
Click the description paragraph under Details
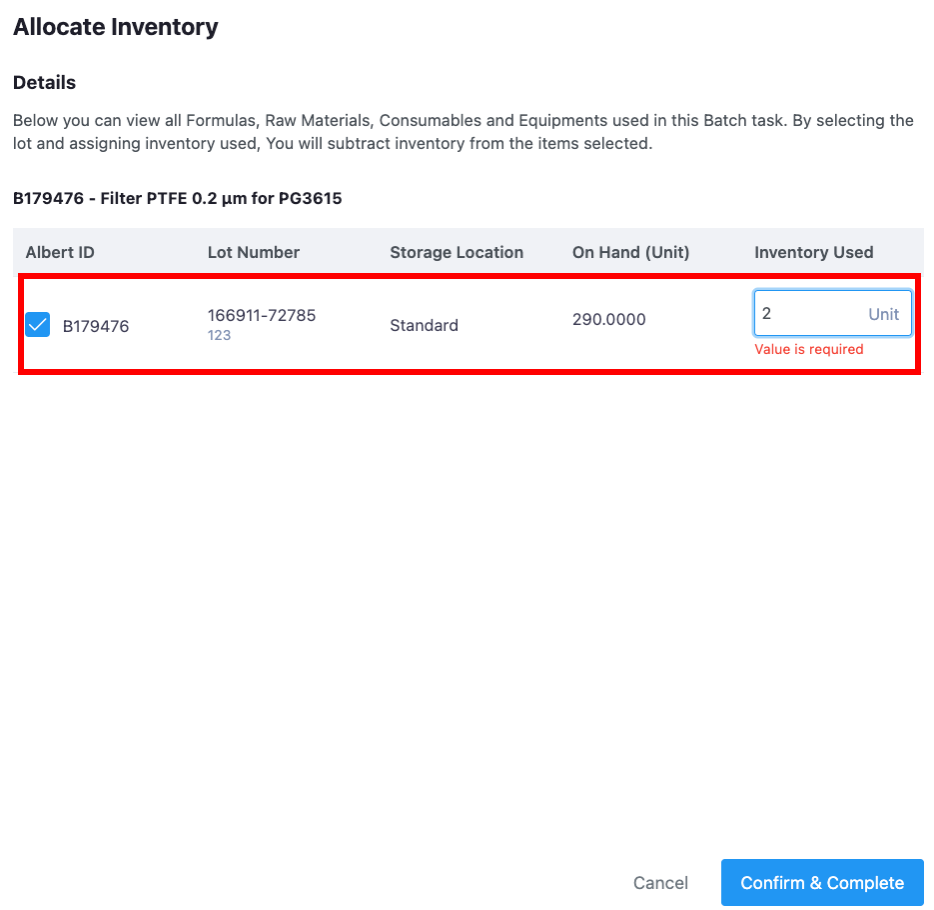tap(462, 132)
